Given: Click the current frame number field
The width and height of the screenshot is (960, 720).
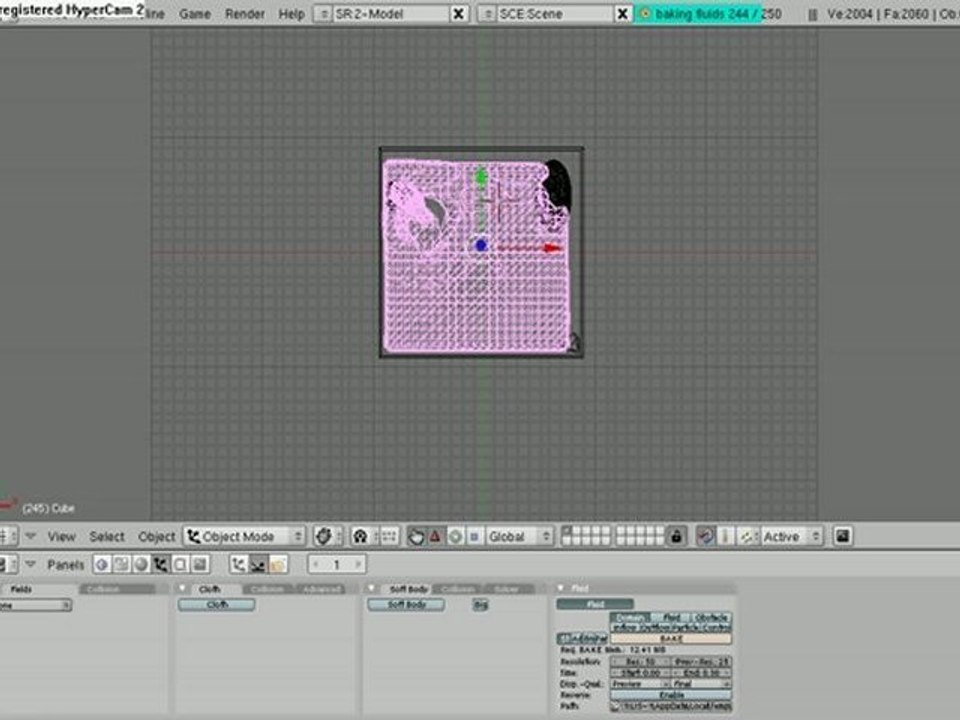Looking at the screenshot, I should point(336,564).
